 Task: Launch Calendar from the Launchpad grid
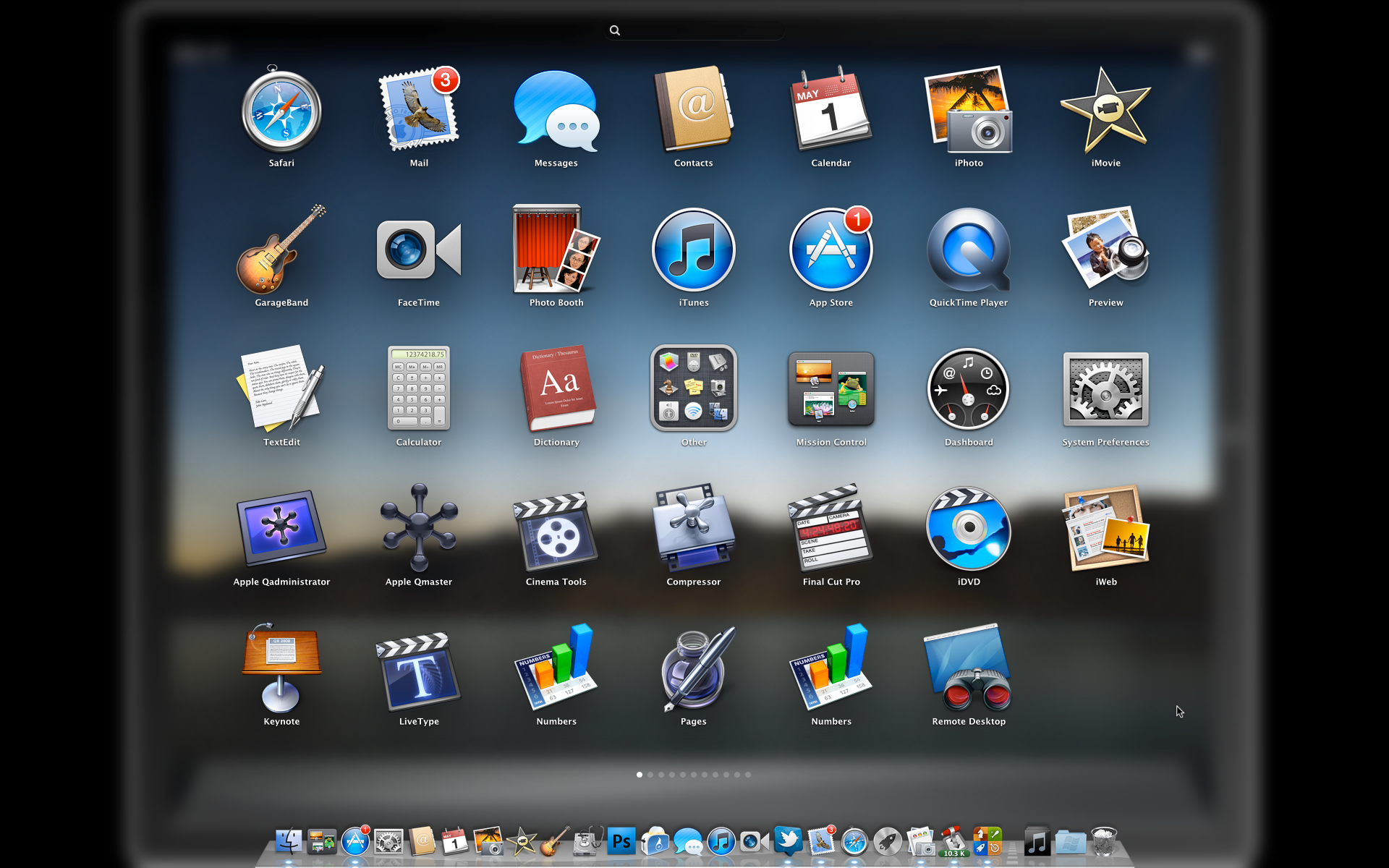[x=831, y=110]
